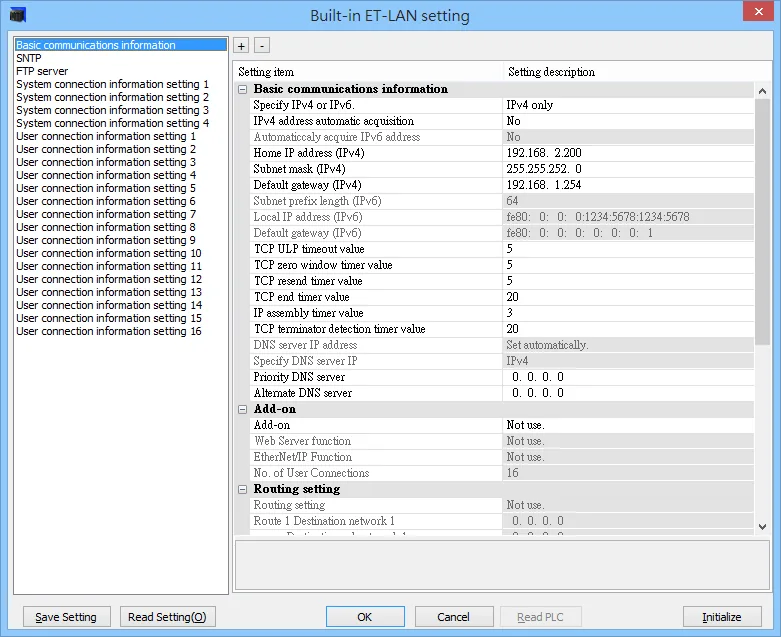Click the TCP end timer value 20
Image resolution: width=781 pixels, height=637 pixels.
coord(628,297)
